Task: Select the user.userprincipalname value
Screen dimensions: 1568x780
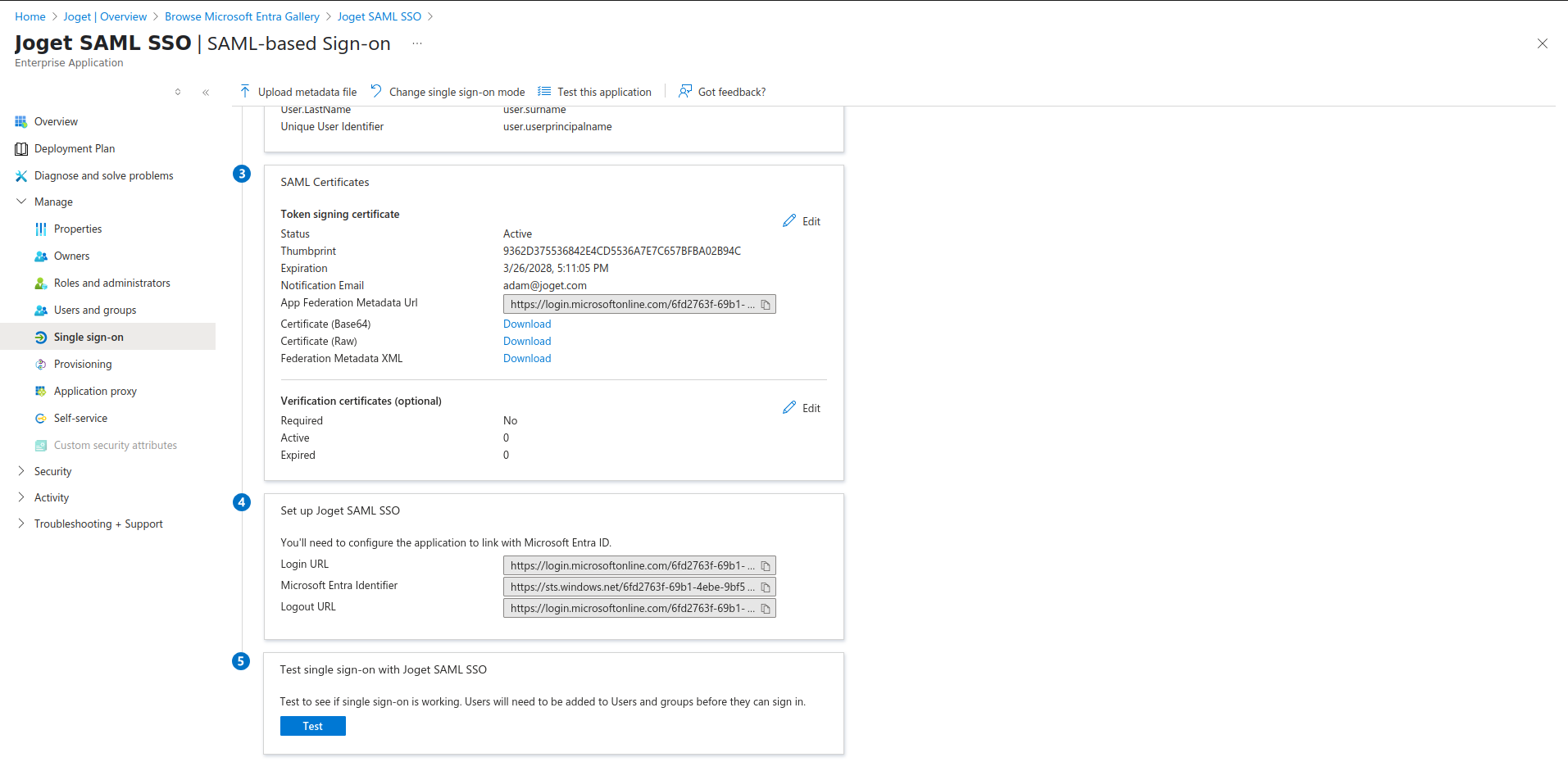Action: point(557,127)
